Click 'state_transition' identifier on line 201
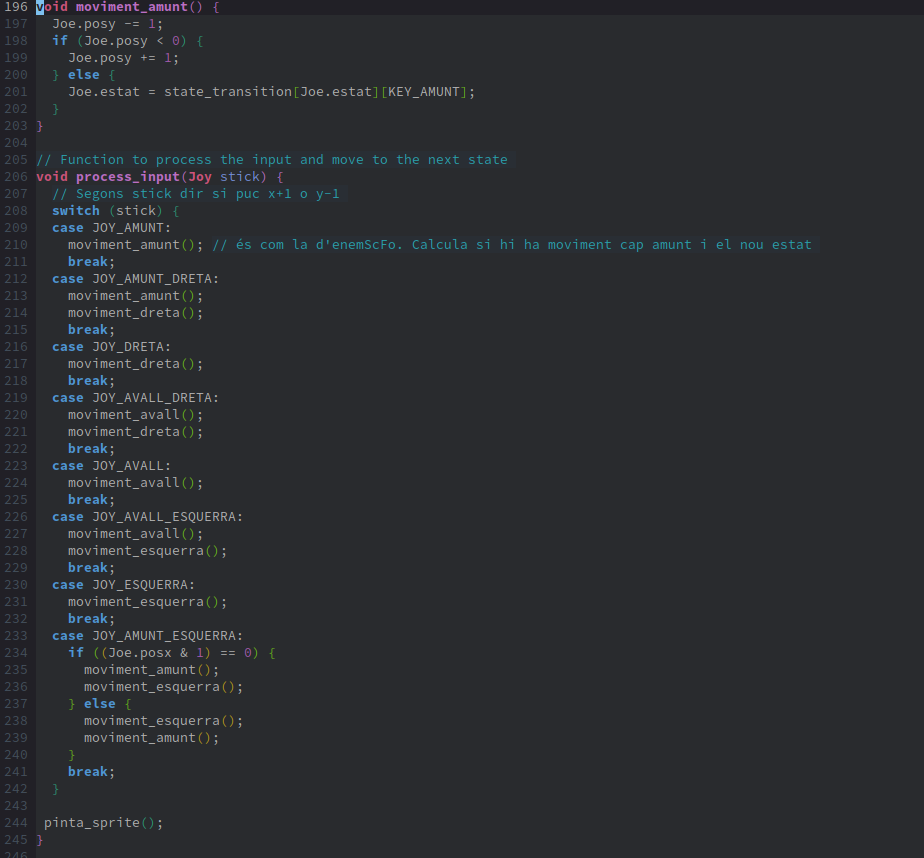 227,92
